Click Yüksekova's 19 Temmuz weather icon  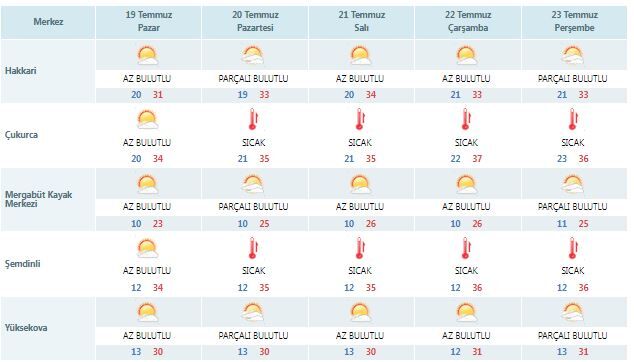(148, 312)
